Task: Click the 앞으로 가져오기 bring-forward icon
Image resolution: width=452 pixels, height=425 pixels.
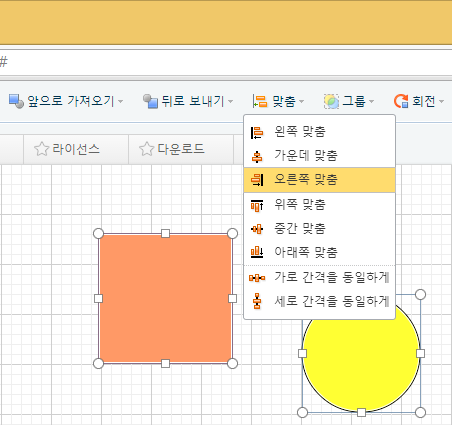Action: tap(16, 101)
